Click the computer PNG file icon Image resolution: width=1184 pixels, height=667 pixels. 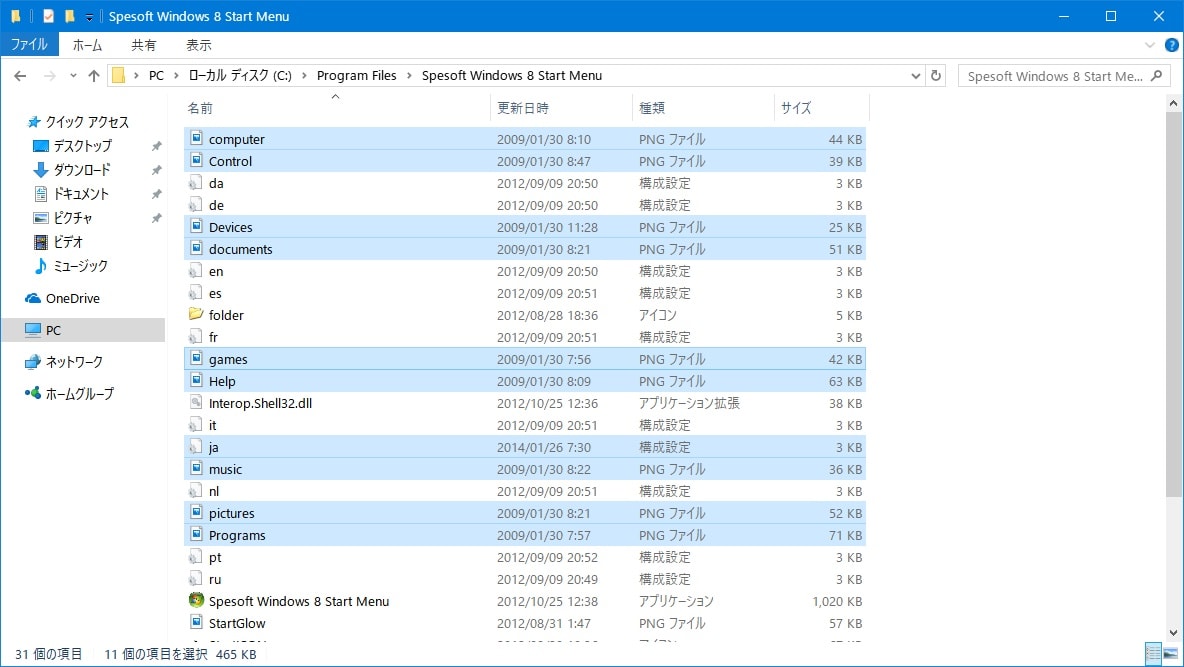point(196,138)
